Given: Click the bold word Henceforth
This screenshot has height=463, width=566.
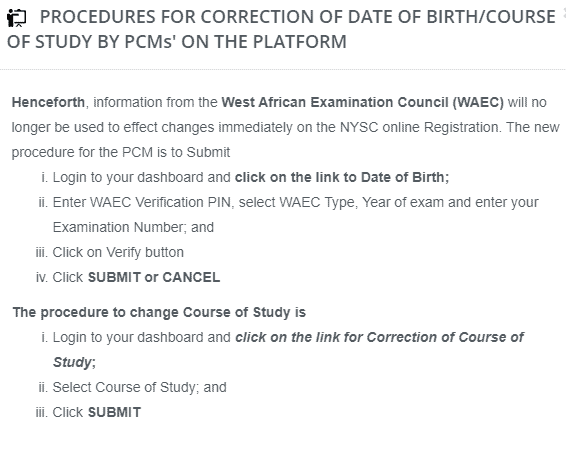Looking at the screenshot, I should coord(48,102).
